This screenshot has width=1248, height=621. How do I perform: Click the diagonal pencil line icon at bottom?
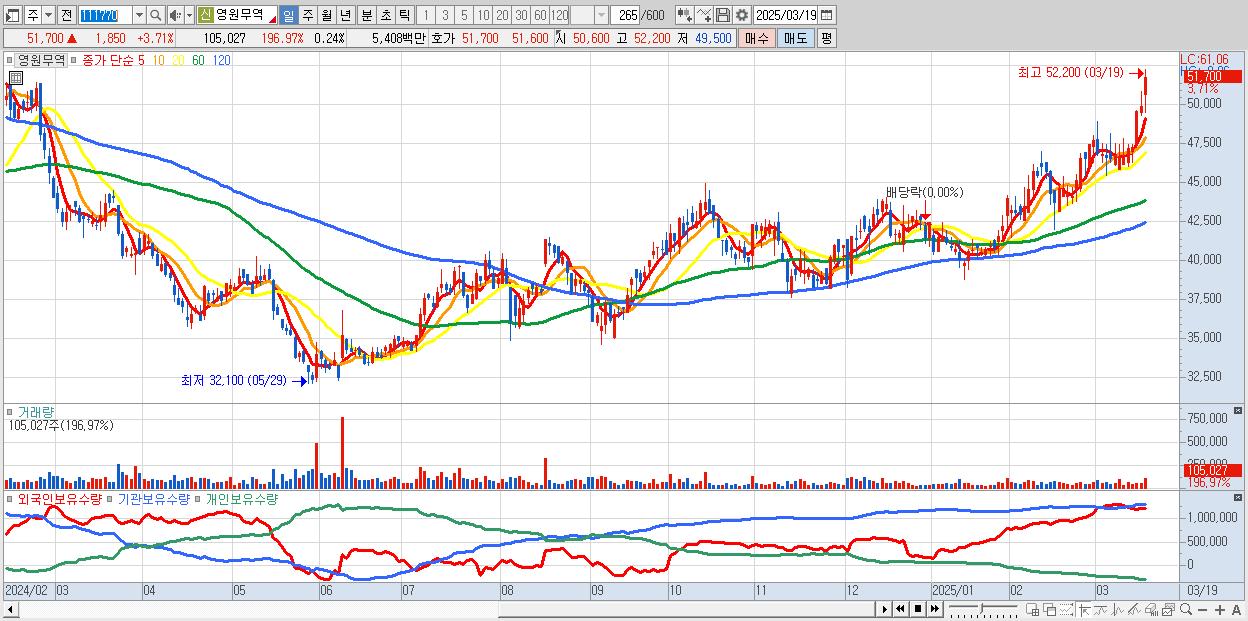pyautogui.click(x=1134, y=610)
